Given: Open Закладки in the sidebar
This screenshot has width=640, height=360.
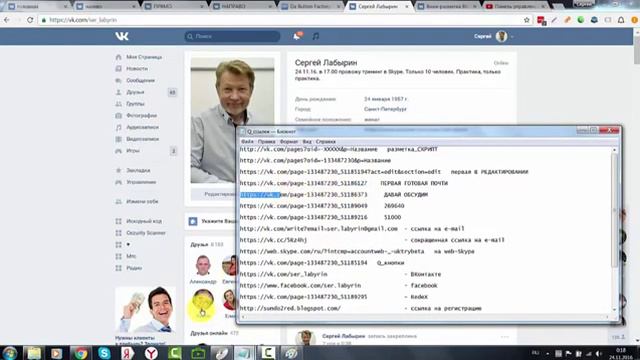Looking at the screenshot, I should (x=138, y=170).
